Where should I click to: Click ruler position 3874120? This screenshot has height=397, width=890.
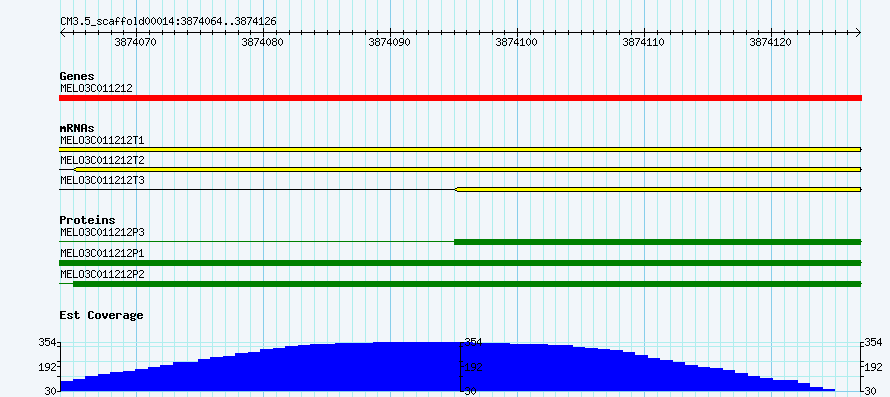[771, 42]
